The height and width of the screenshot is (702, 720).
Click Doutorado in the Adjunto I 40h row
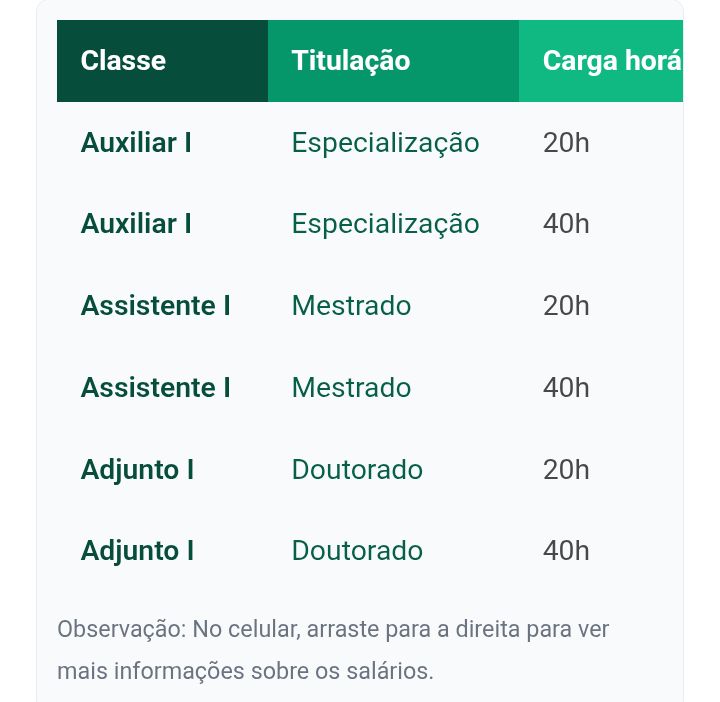(357, 551)
